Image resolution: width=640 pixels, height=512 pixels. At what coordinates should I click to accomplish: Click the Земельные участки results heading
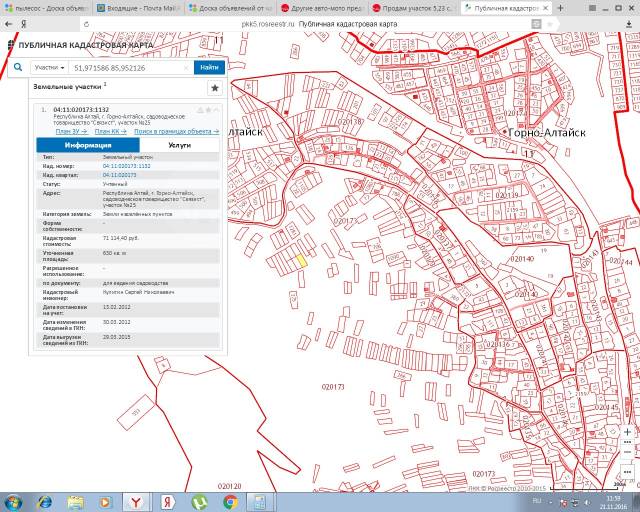[67, 87]
